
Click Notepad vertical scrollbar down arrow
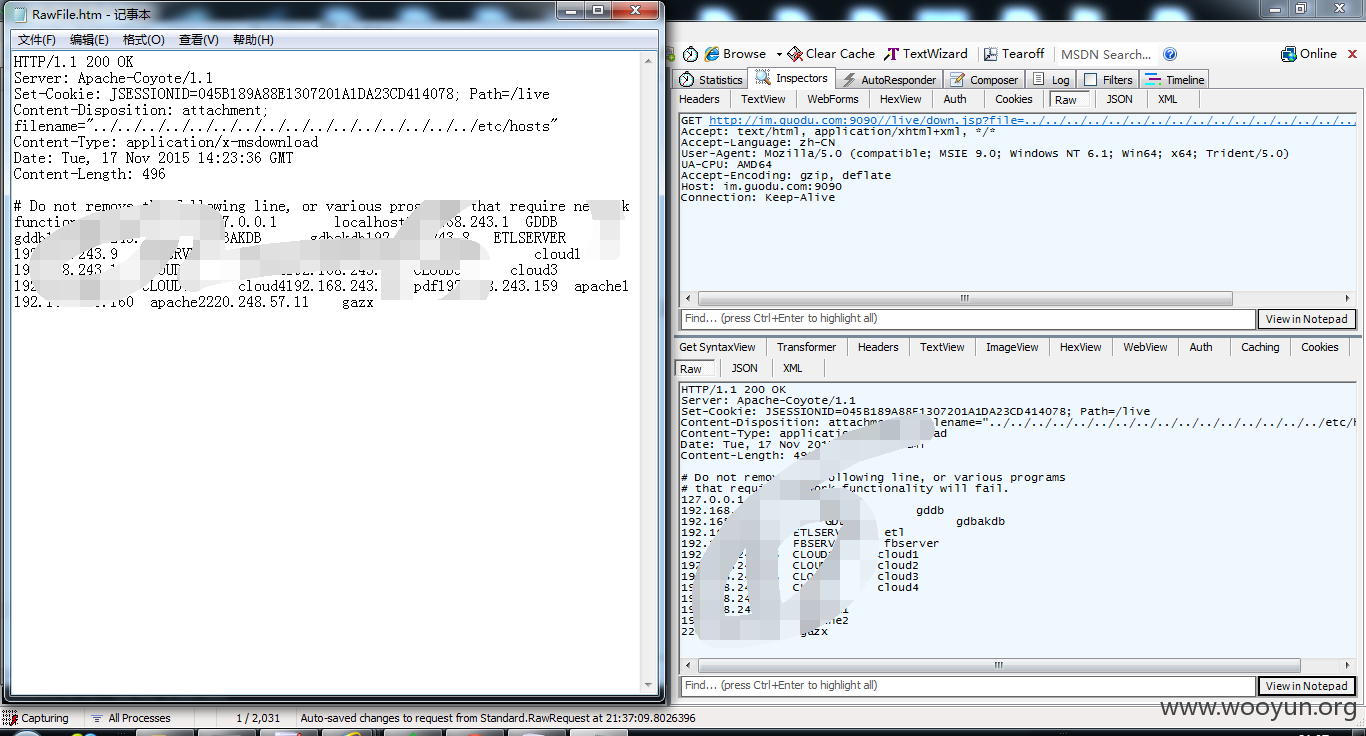click(x=649, y=686)
